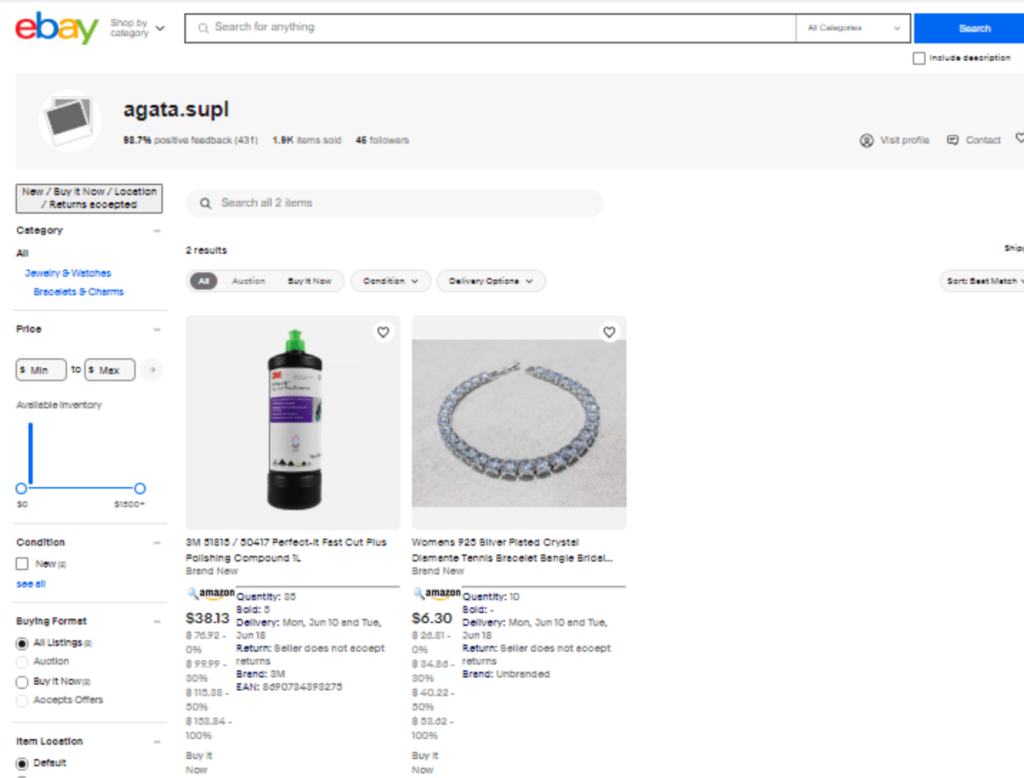Open Contact seller link
The width and height of the screenshot is (1024, 778).
(983, 140)
